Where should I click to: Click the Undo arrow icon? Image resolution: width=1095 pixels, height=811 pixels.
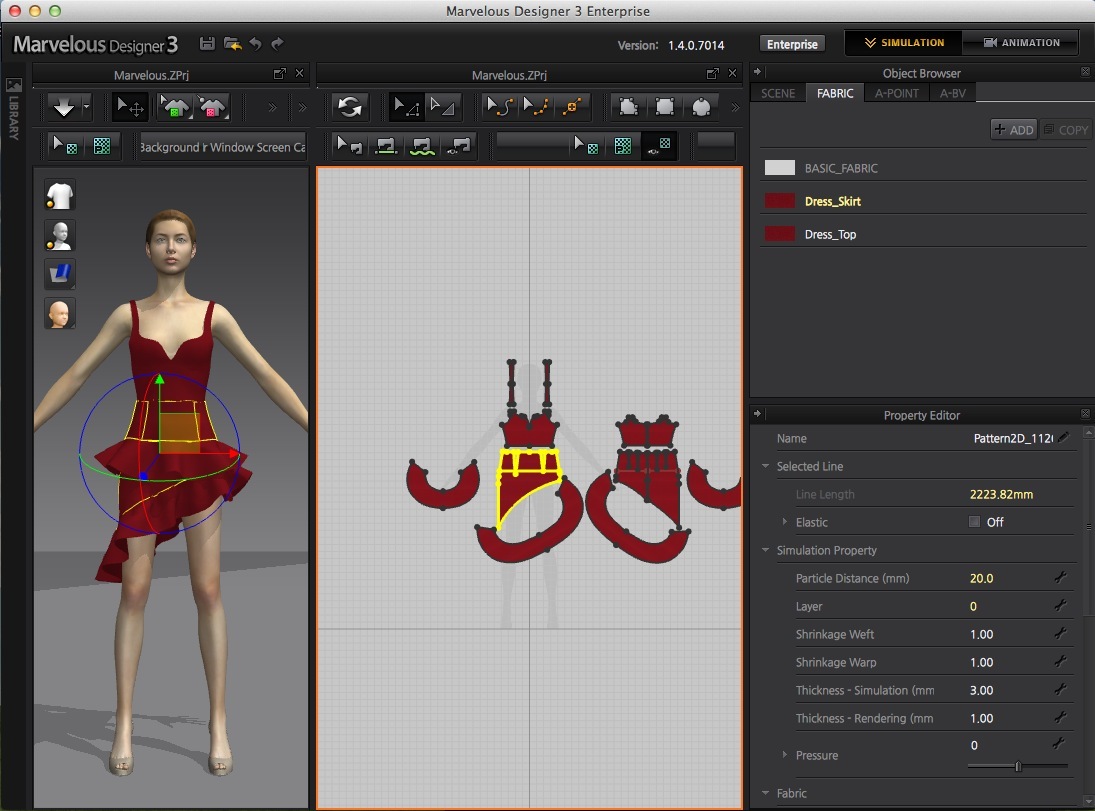(255, 44)
